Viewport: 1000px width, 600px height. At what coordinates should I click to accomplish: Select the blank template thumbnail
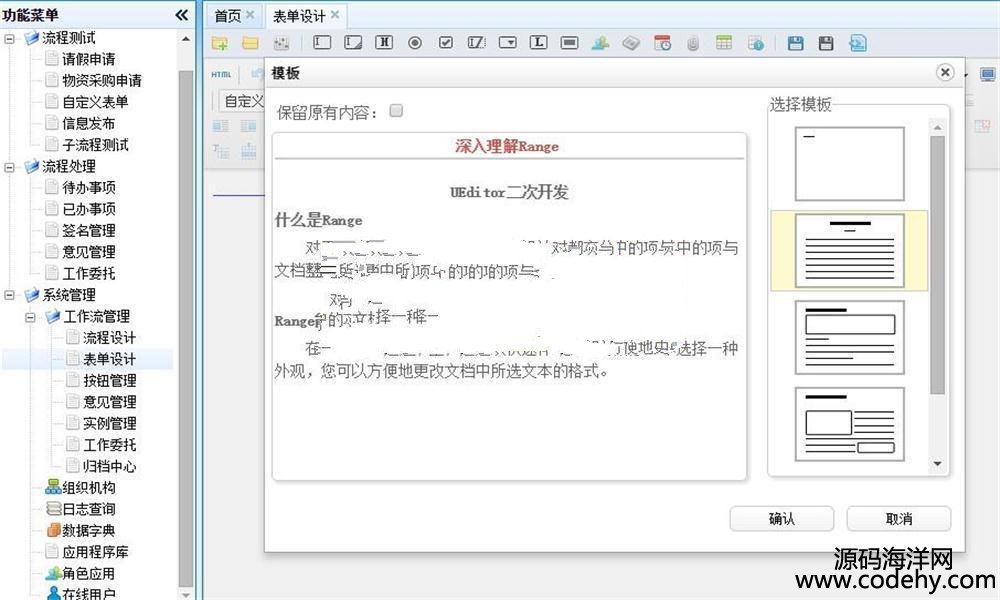tap(849, 164)
